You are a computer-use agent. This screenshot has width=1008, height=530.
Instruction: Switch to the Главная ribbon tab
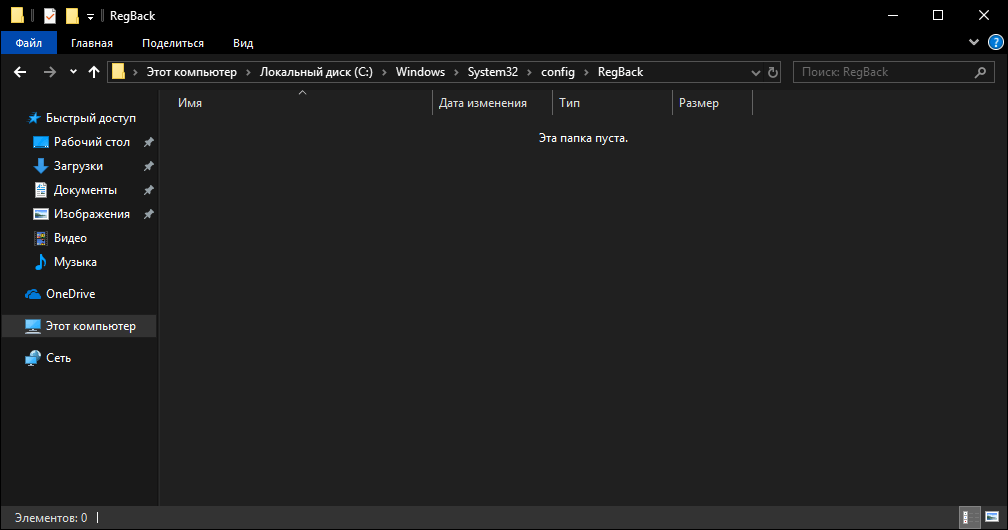click(92, 43)
